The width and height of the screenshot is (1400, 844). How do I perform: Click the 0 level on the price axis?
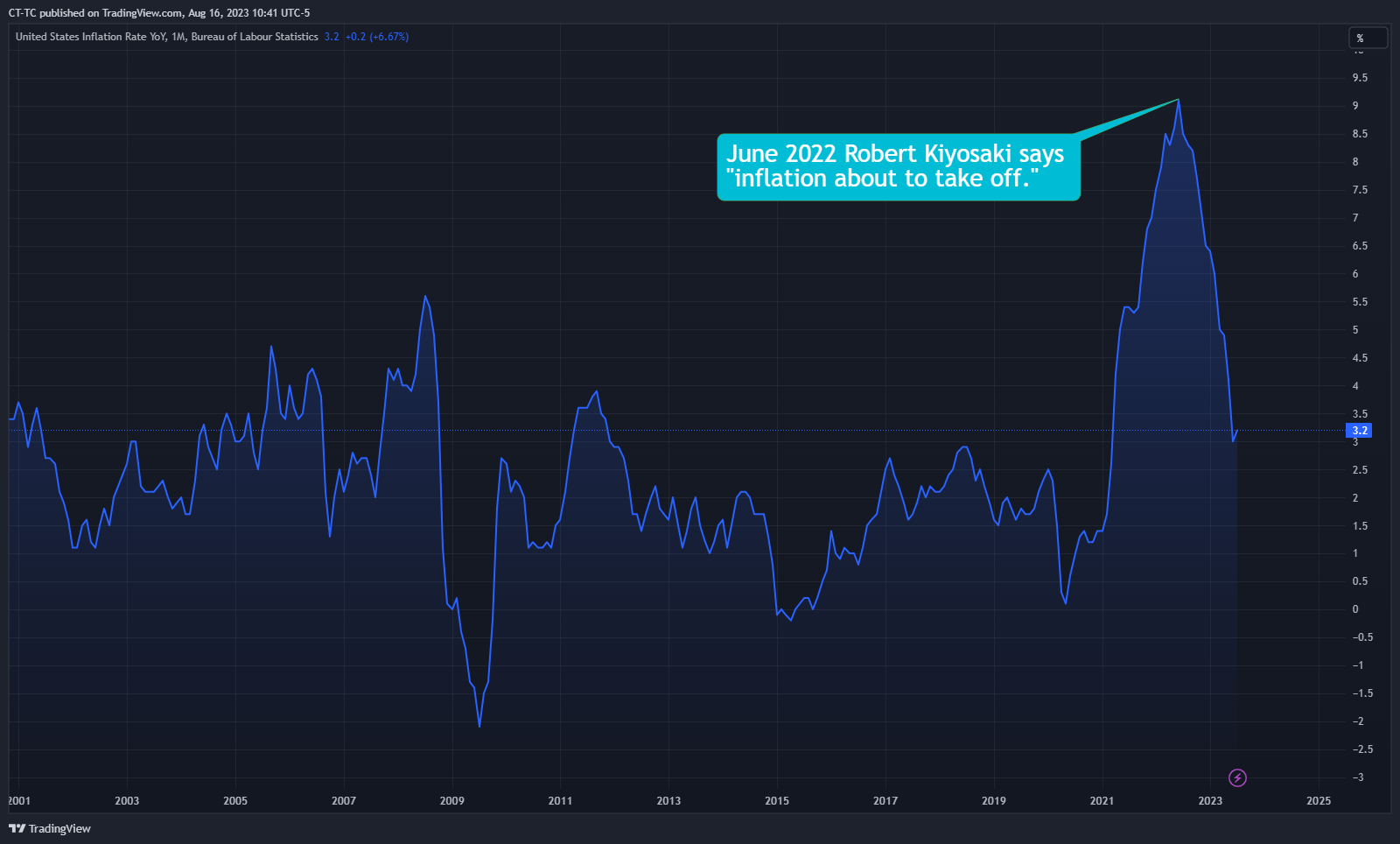[x=1355, y=609]
